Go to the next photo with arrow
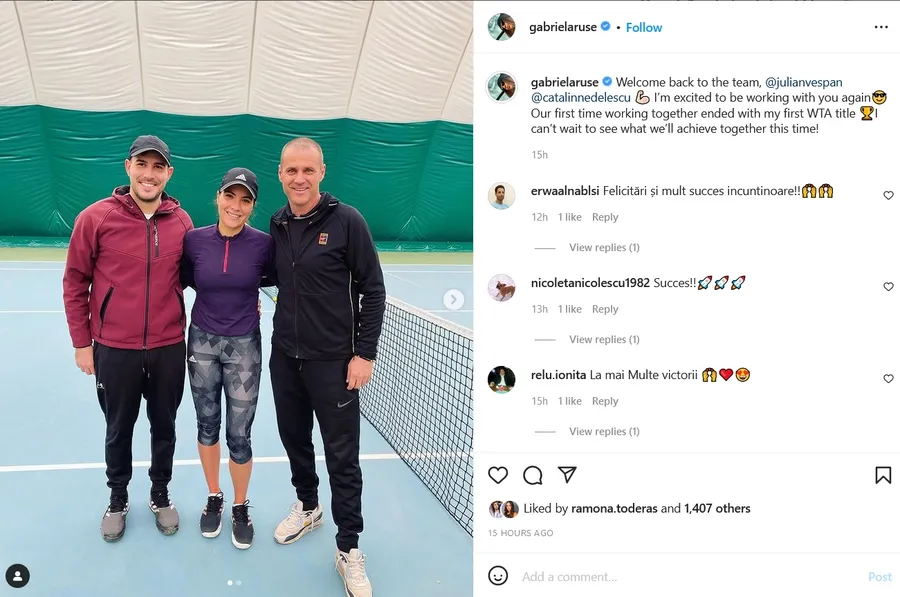The image size is (900, 597). [453, 299]
